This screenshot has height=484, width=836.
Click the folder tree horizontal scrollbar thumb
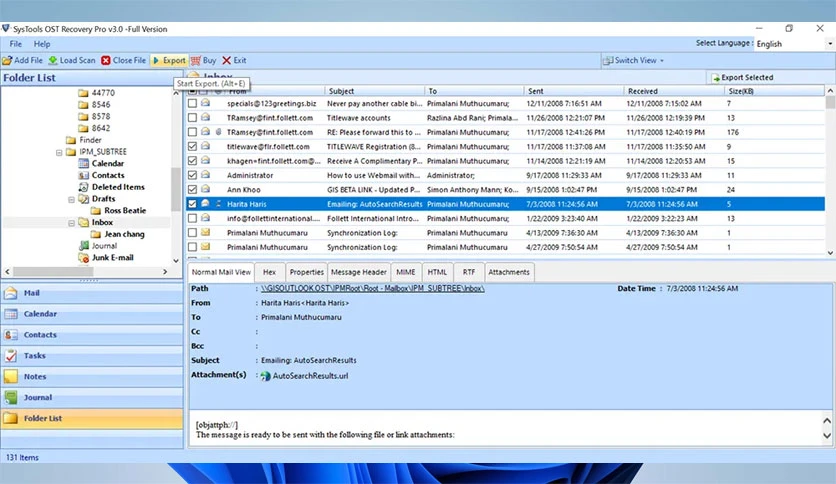[x=53, y=272]
